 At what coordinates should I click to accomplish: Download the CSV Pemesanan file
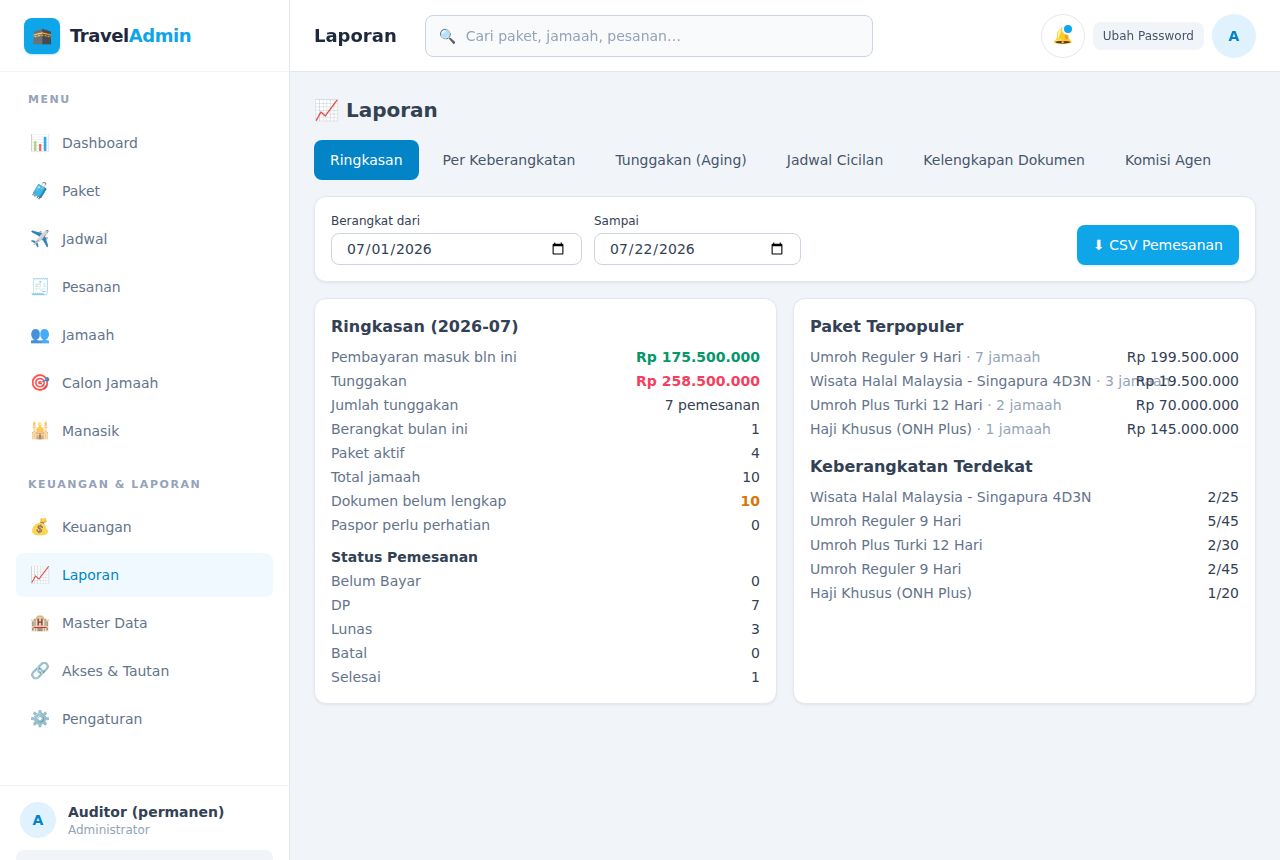[x=1158, y=245]
